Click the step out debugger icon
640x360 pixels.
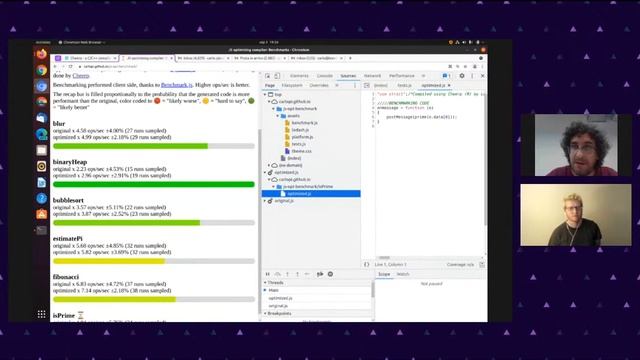(x=297, y=274)
